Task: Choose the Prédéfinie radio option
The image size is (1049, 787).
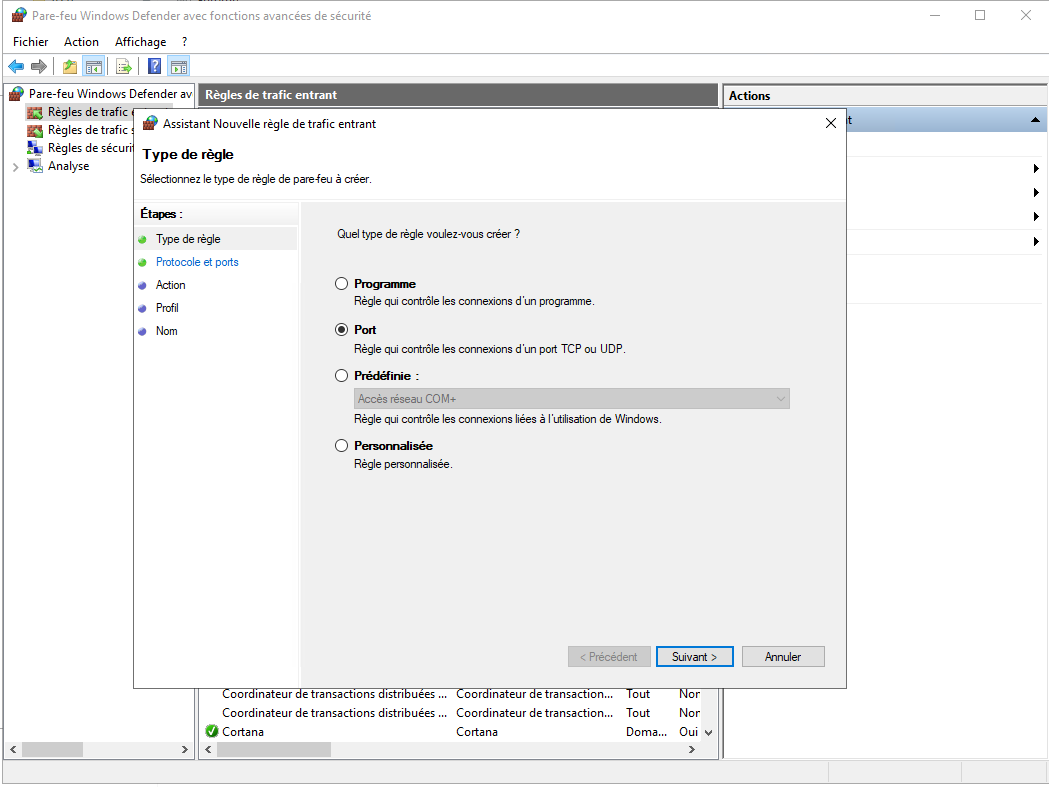Action: 341,376
